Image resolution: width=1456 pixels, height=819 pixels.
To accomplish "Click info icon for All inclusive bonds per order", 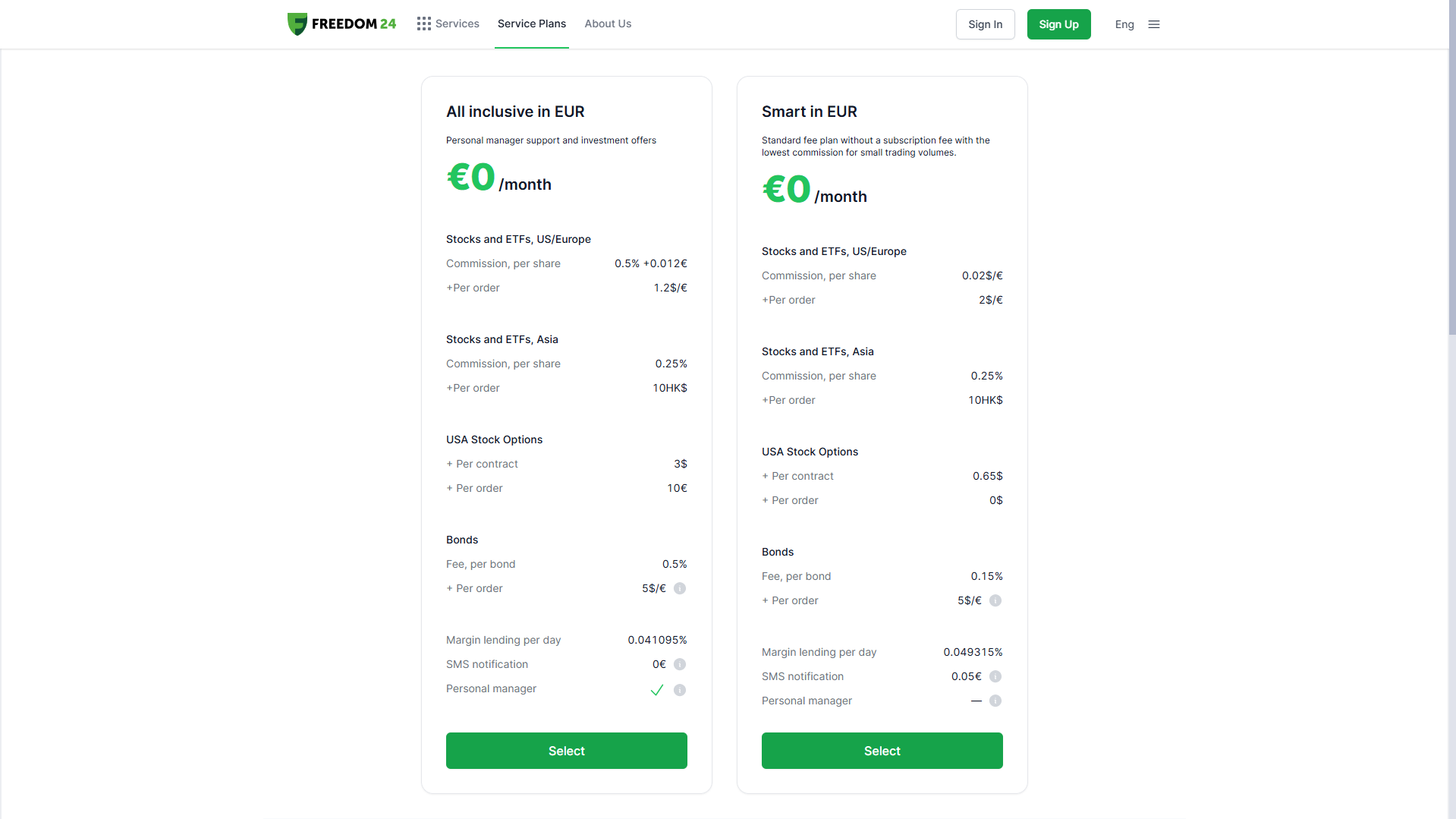I will pos(680,588).
